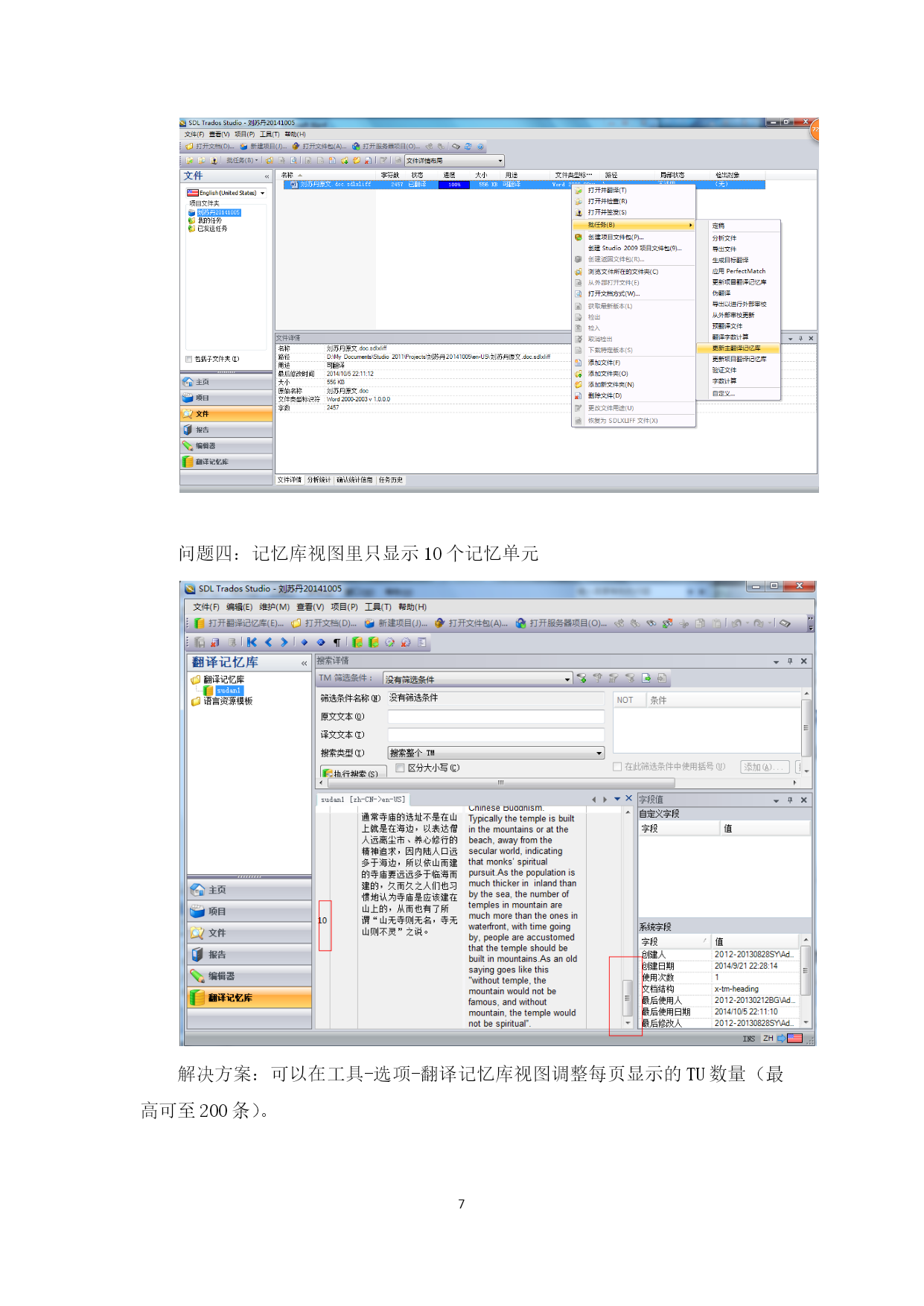Collapse the 翻译记忆库 navigation pane

[304, 663]
